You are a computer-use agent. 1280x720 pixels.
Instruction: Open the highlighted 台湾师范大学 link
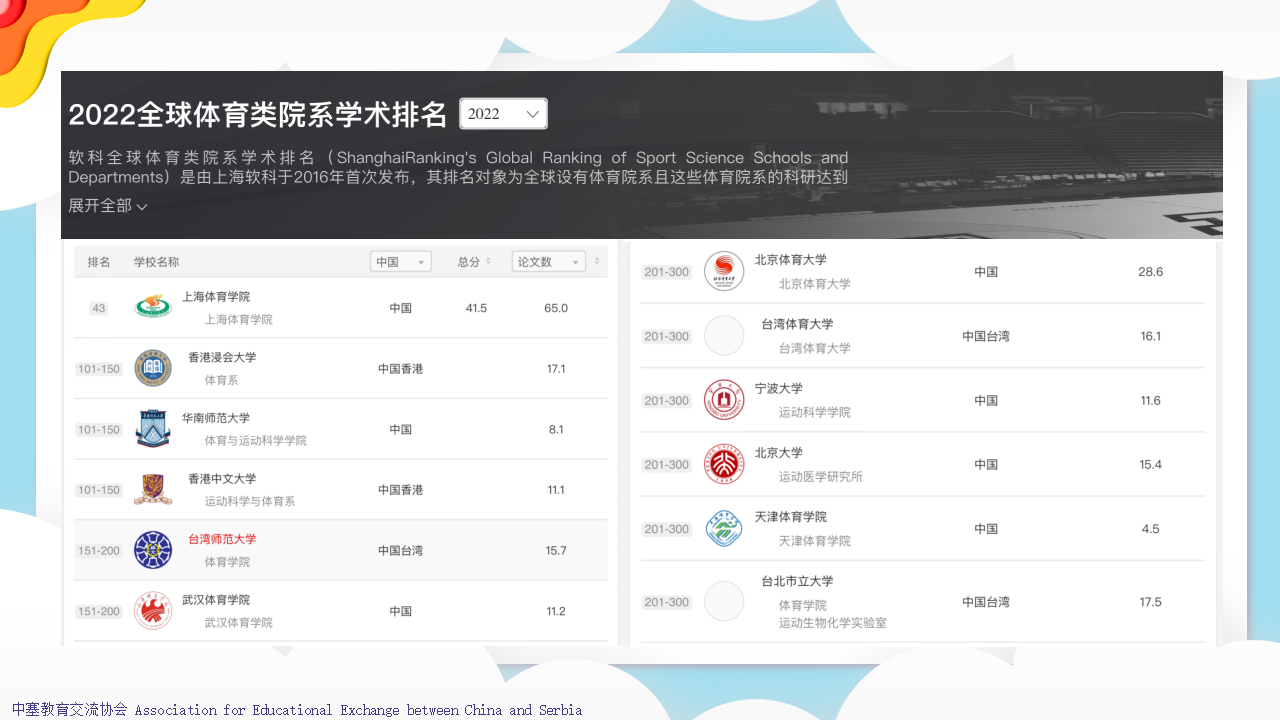[x=222, y=539]
